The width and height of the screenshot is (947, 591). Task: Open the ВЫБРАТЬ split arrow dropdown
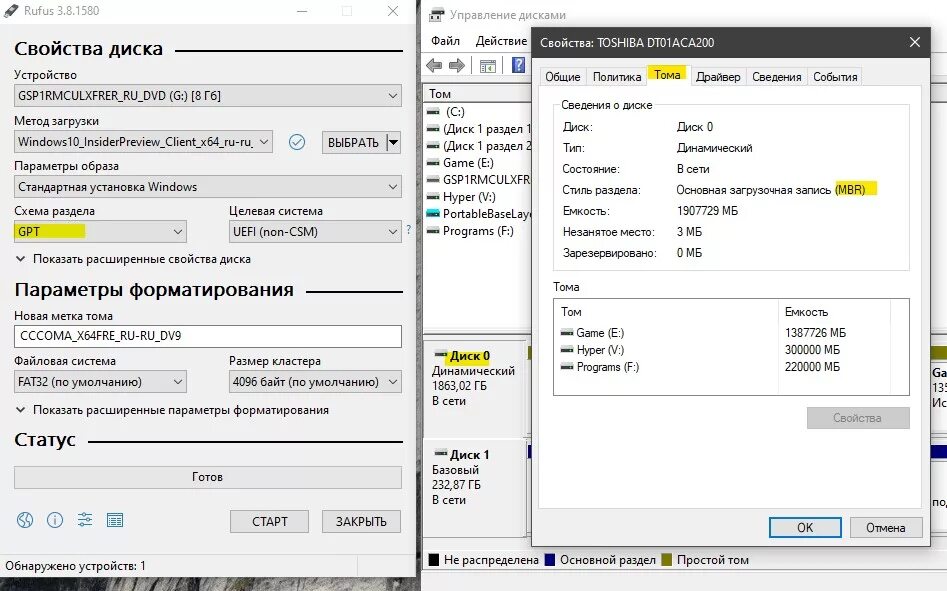pyautogui.click(x=393, y=142)
